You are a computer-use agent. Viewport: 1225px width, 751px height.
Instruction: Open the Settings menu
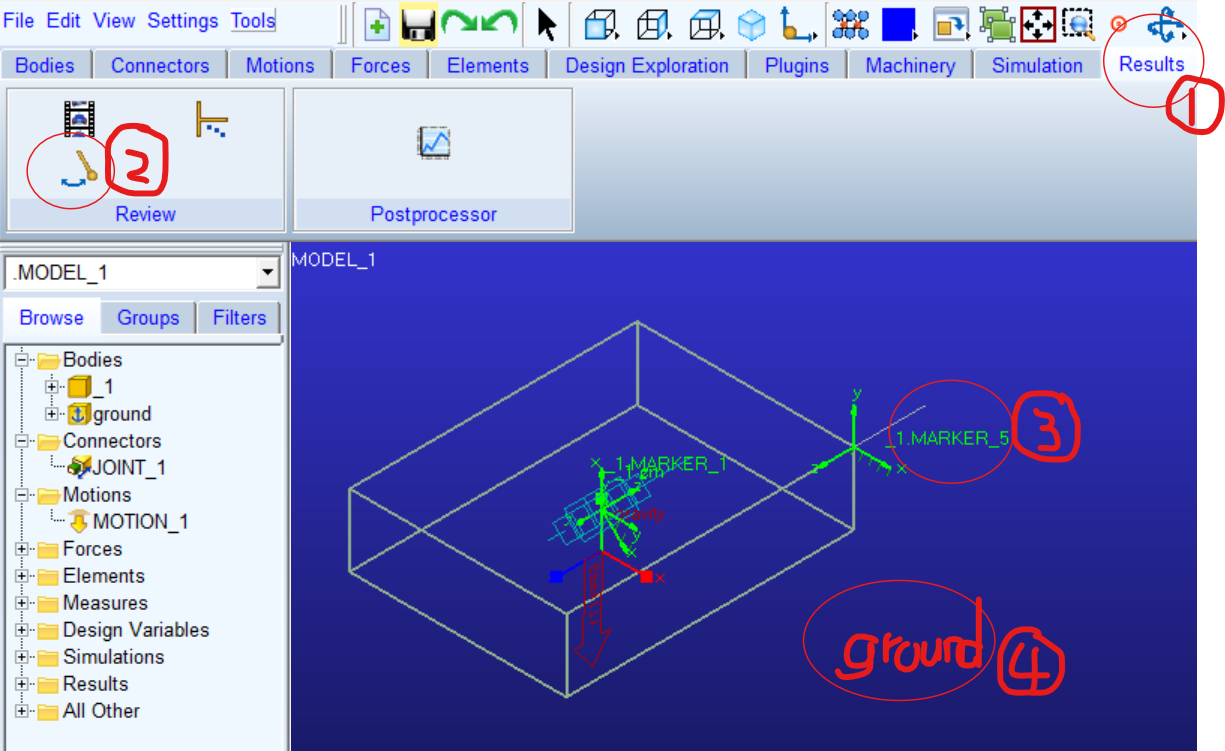[183, 21]
